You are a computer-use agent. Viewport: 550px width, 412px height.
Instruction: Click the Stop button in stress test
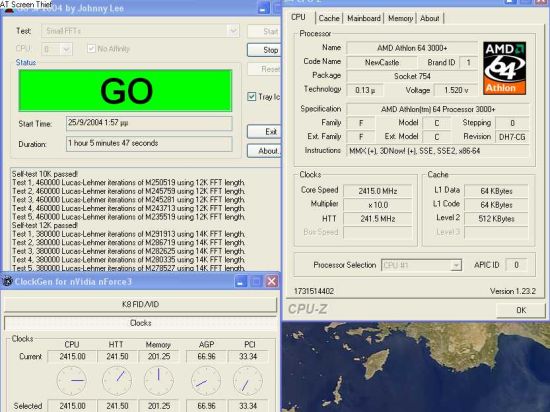tap(264, 50)
